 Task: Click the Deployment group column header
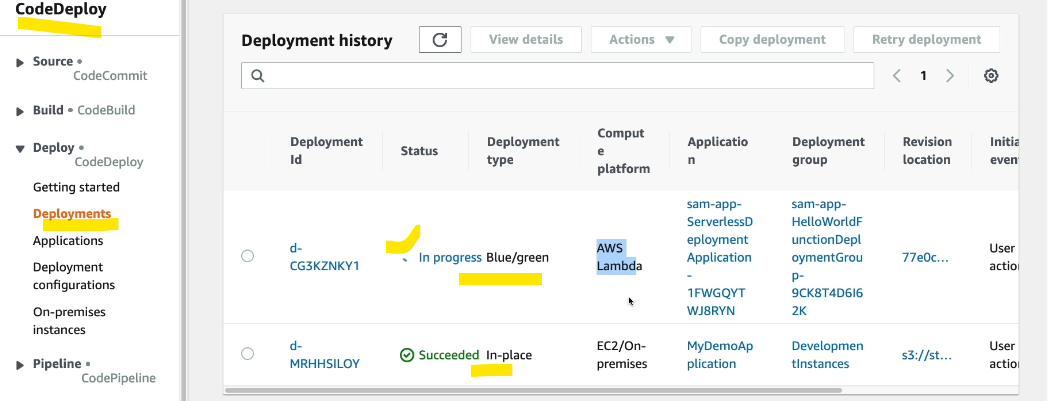point(829,151)
